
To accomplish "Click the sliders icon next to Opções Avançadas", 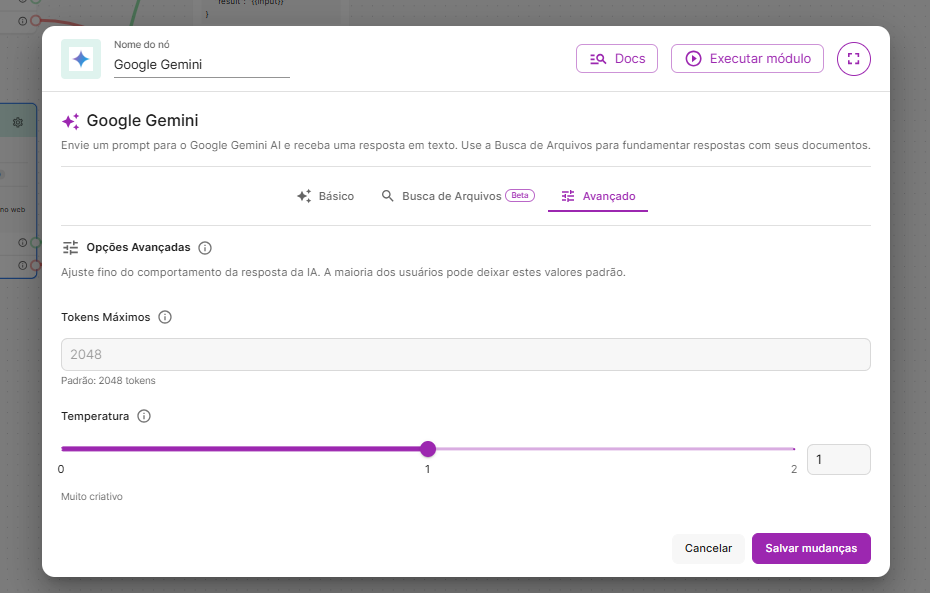I will pyautogui.click(x=70, y=248).
